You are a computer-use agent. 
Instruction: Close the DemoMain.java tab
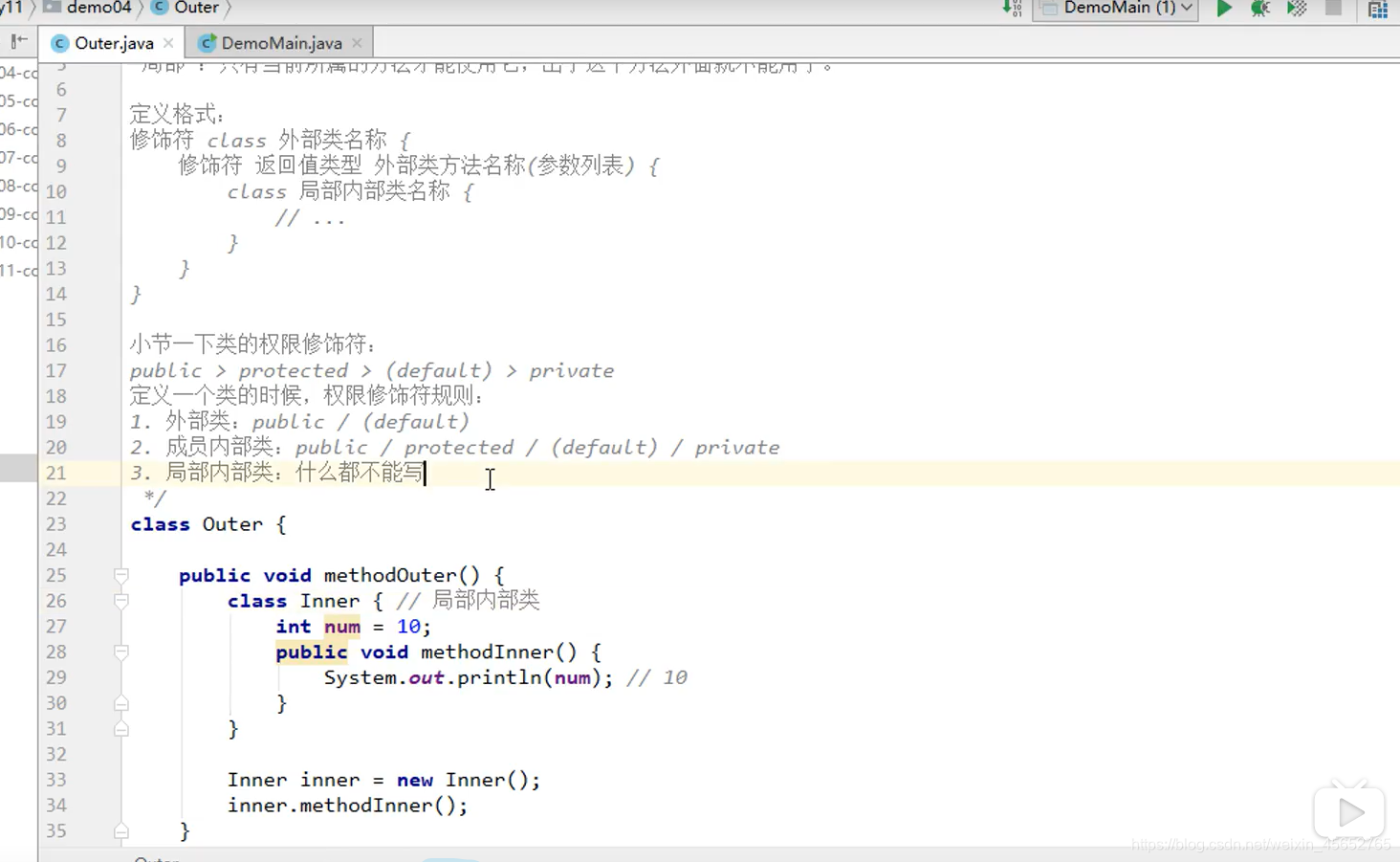357,43
